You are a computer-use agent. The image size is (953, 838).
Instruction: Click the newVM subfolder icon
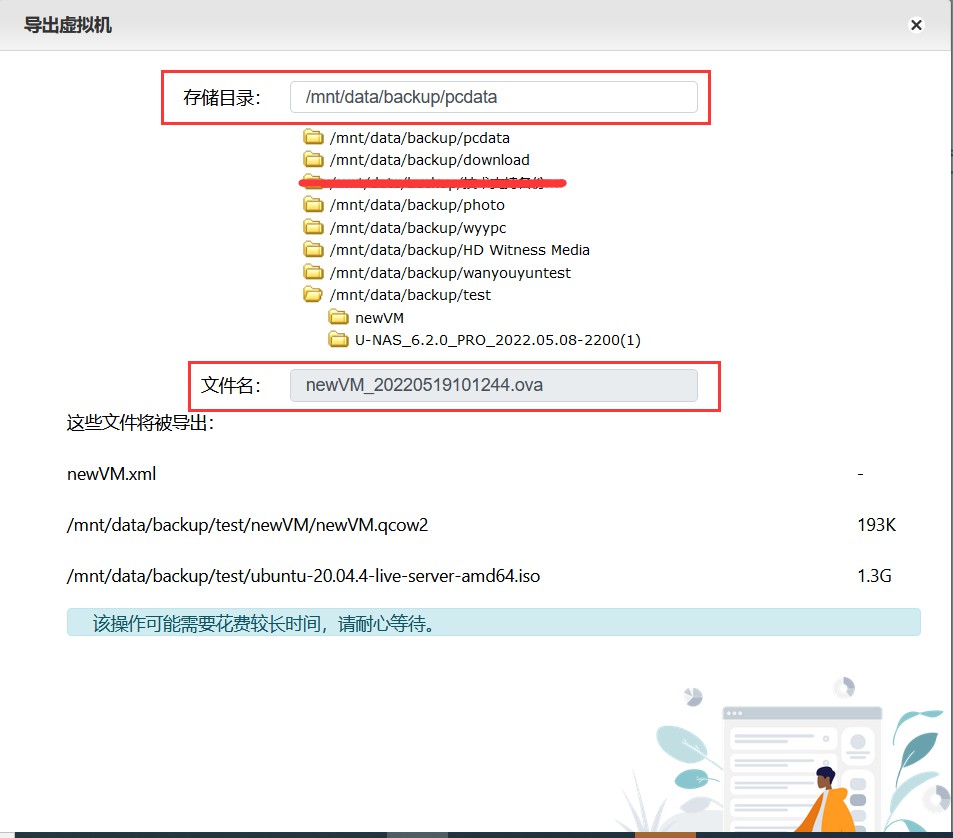[x=338, y=318]
